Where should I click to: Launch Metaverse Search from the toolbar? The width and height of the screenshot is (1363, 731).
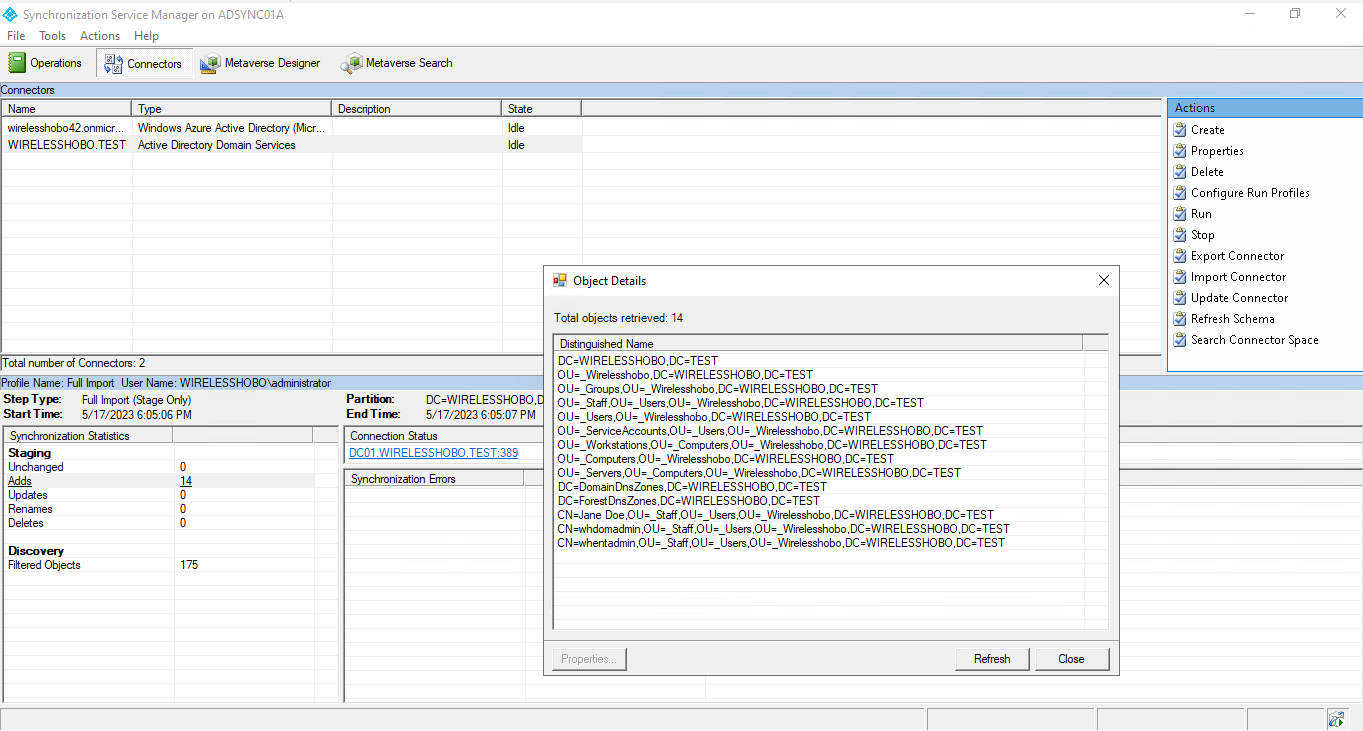pos(397,63)
